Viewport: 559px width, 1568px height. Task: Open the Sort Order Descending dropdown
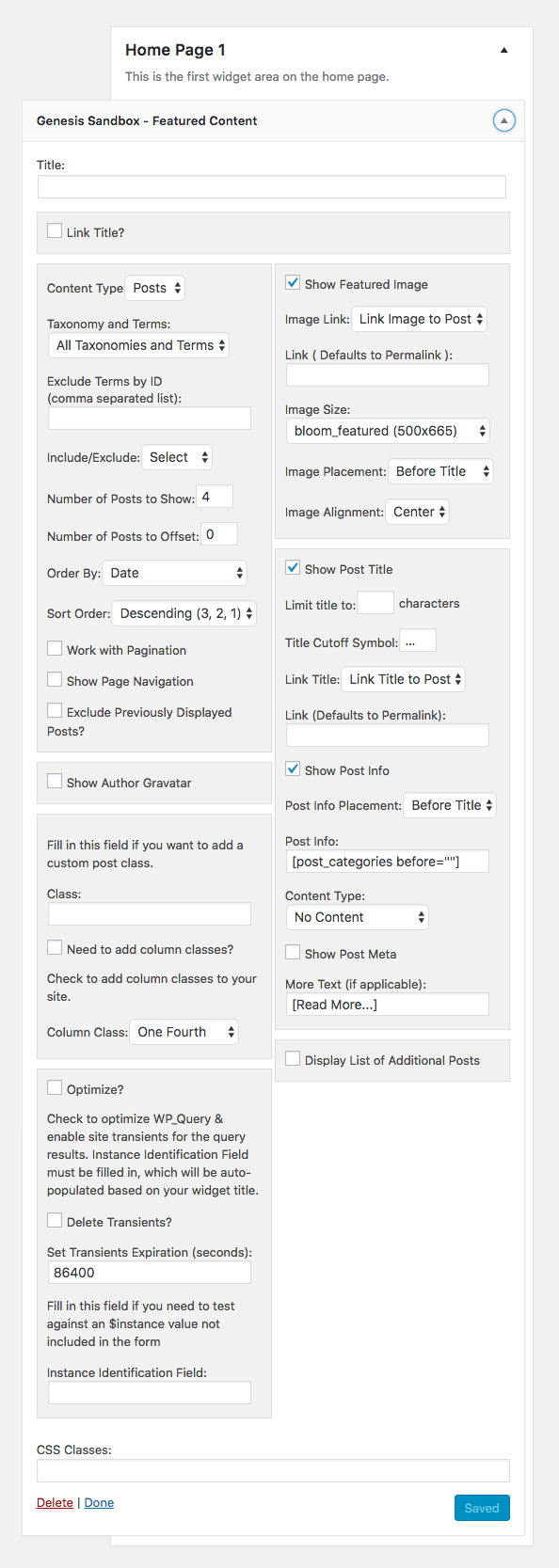[184, 613]
